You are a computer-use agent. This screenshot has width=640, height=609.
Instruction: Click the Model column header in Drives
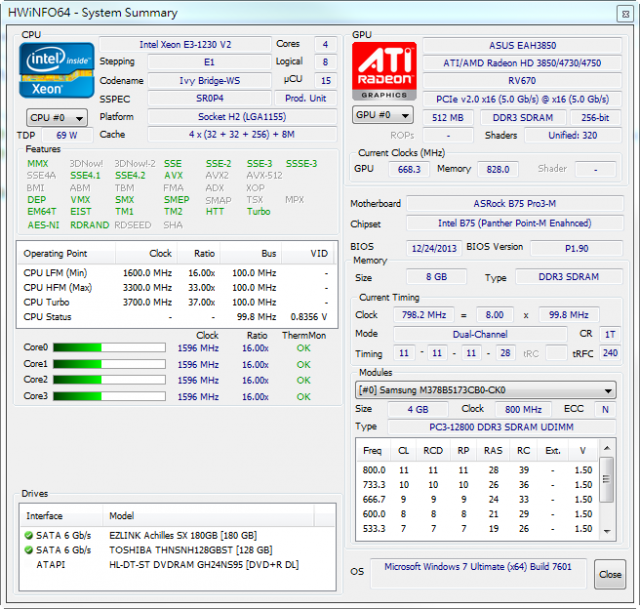coord(208,516)
